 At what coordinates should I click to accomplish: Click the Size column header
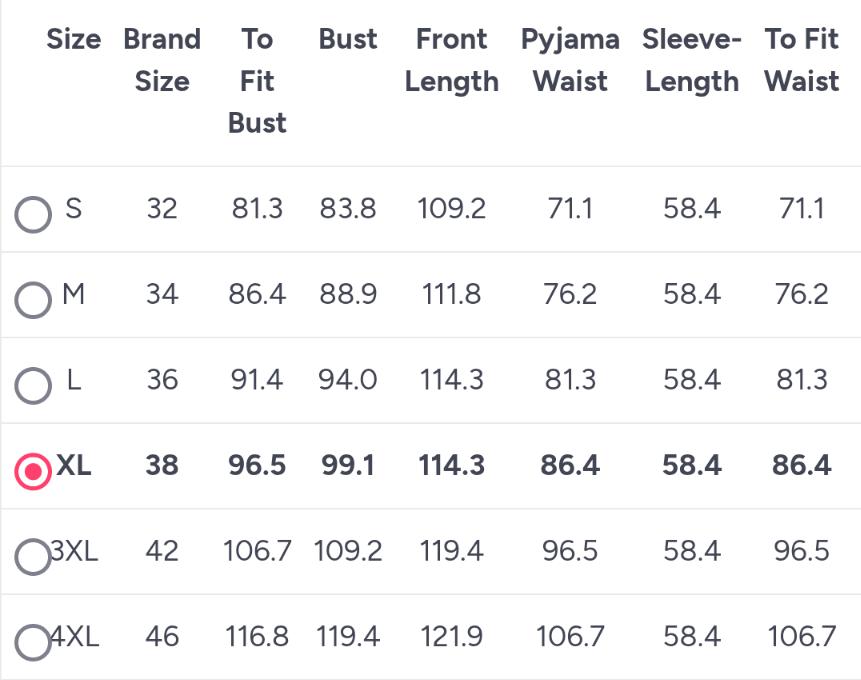click(74, 39)
